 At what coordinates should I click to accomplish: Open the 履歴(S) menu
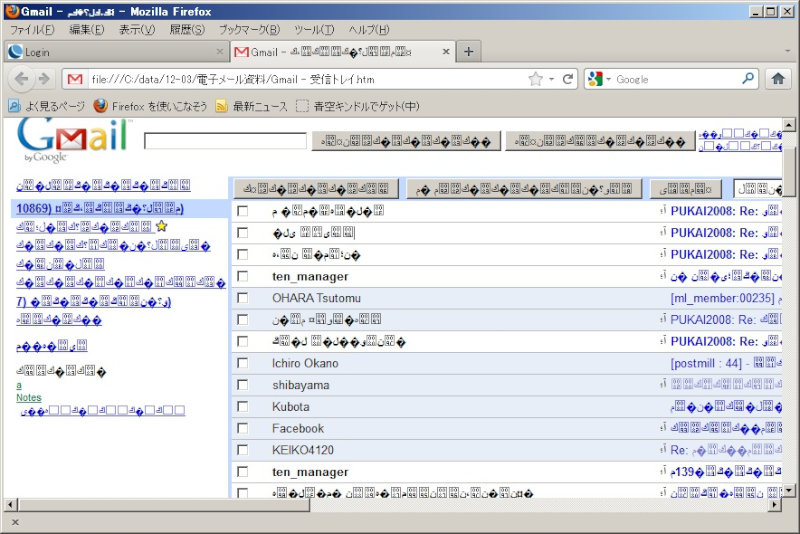click(x=187, y=30)
